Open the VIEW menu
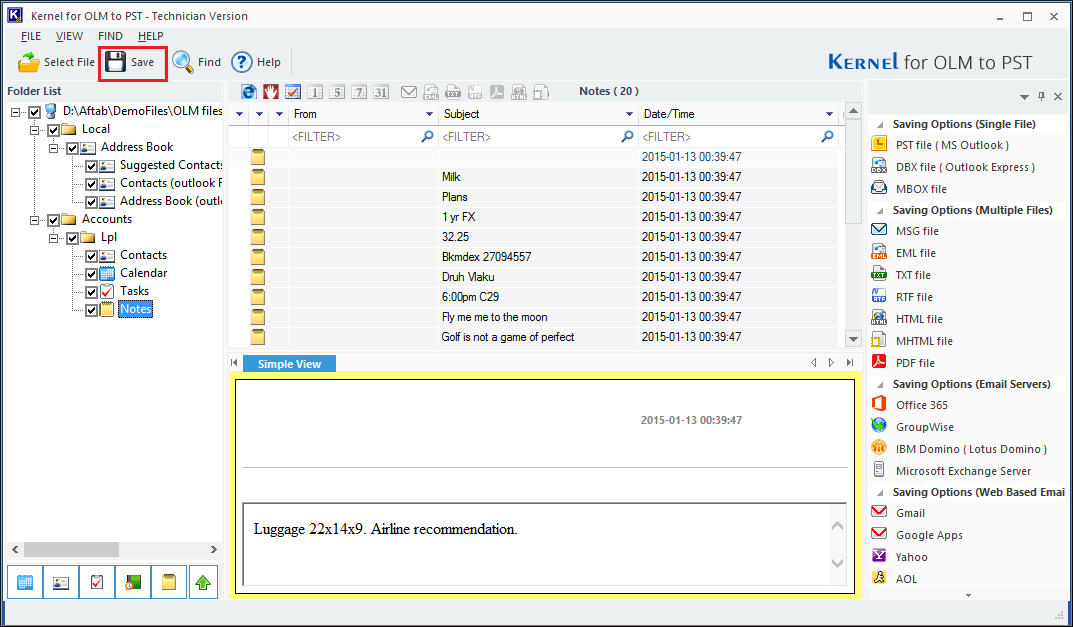Viewport: 1073px width, 627px height. [69, 36]
